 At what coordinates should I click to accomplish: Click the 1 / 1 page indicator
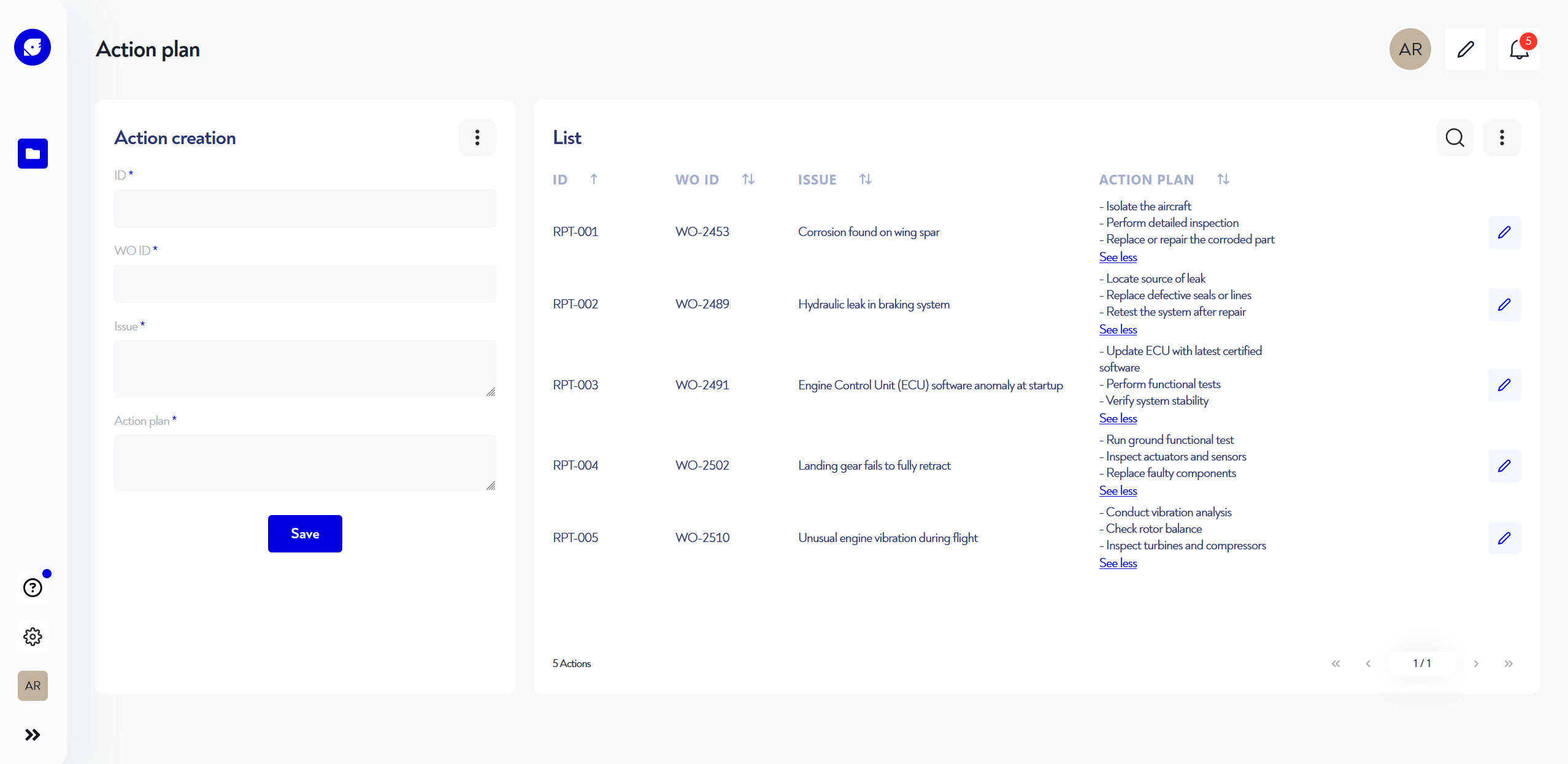1422,663
